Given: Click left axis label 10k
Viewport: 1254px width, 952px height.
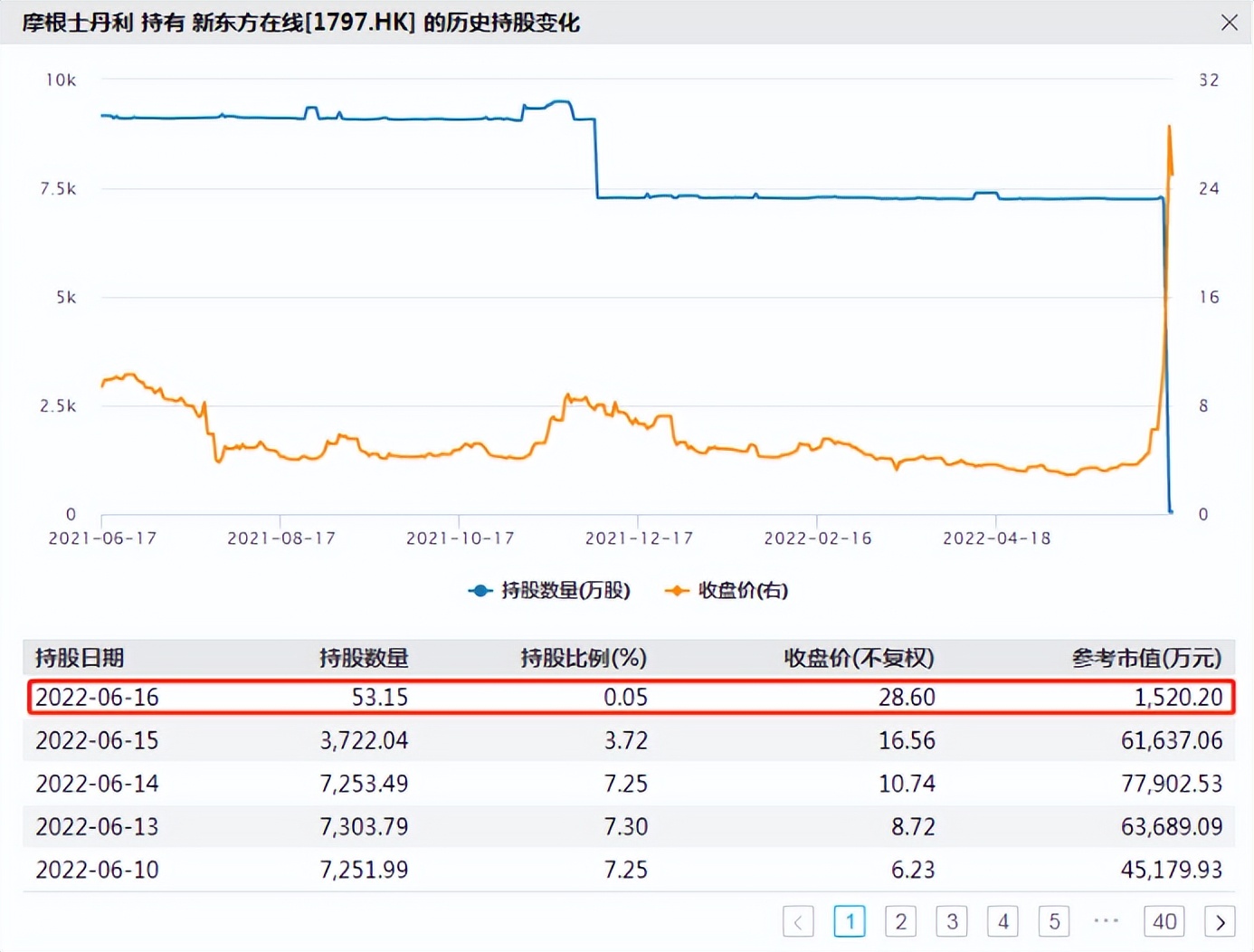Looking at the screenshot, I should (x=61, y=81).
